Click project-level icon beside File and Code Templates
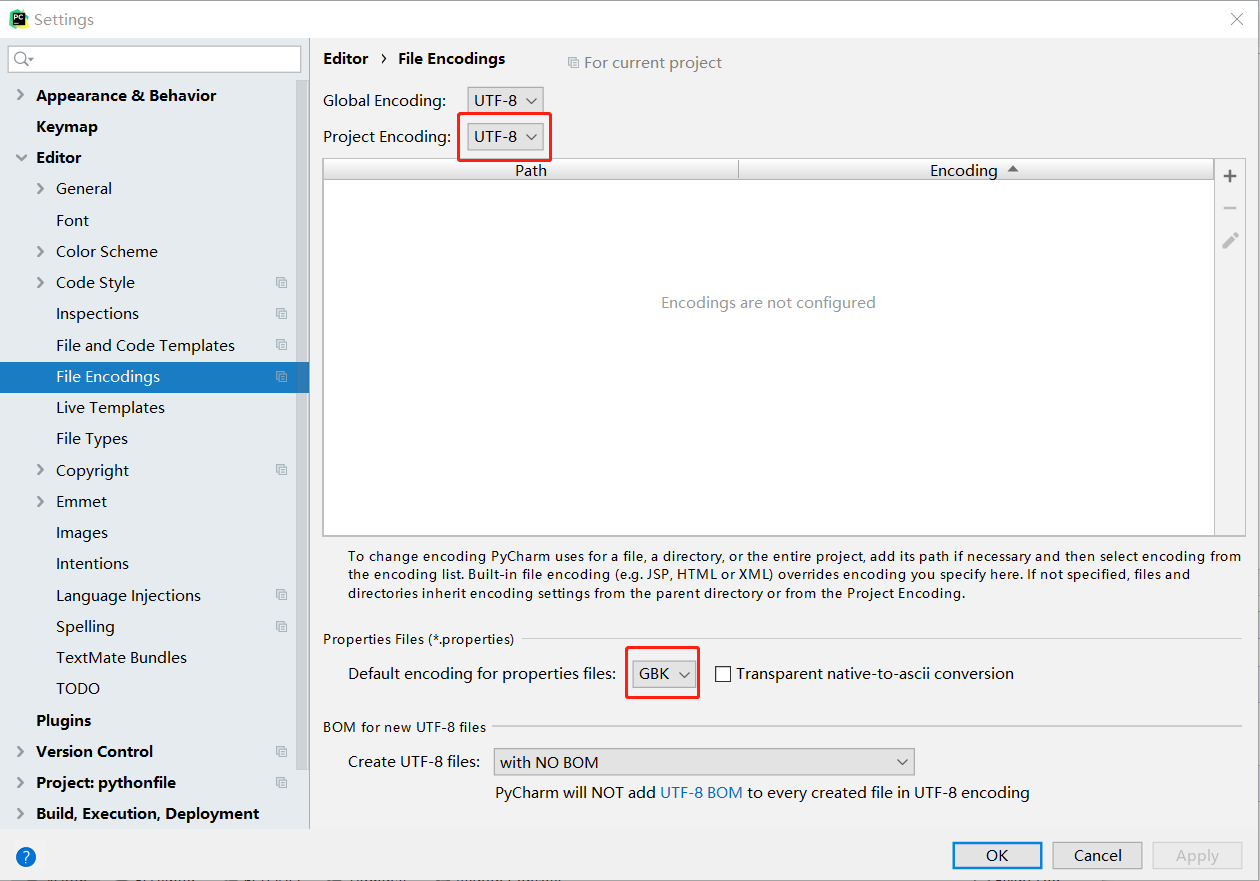 point(281,345)
